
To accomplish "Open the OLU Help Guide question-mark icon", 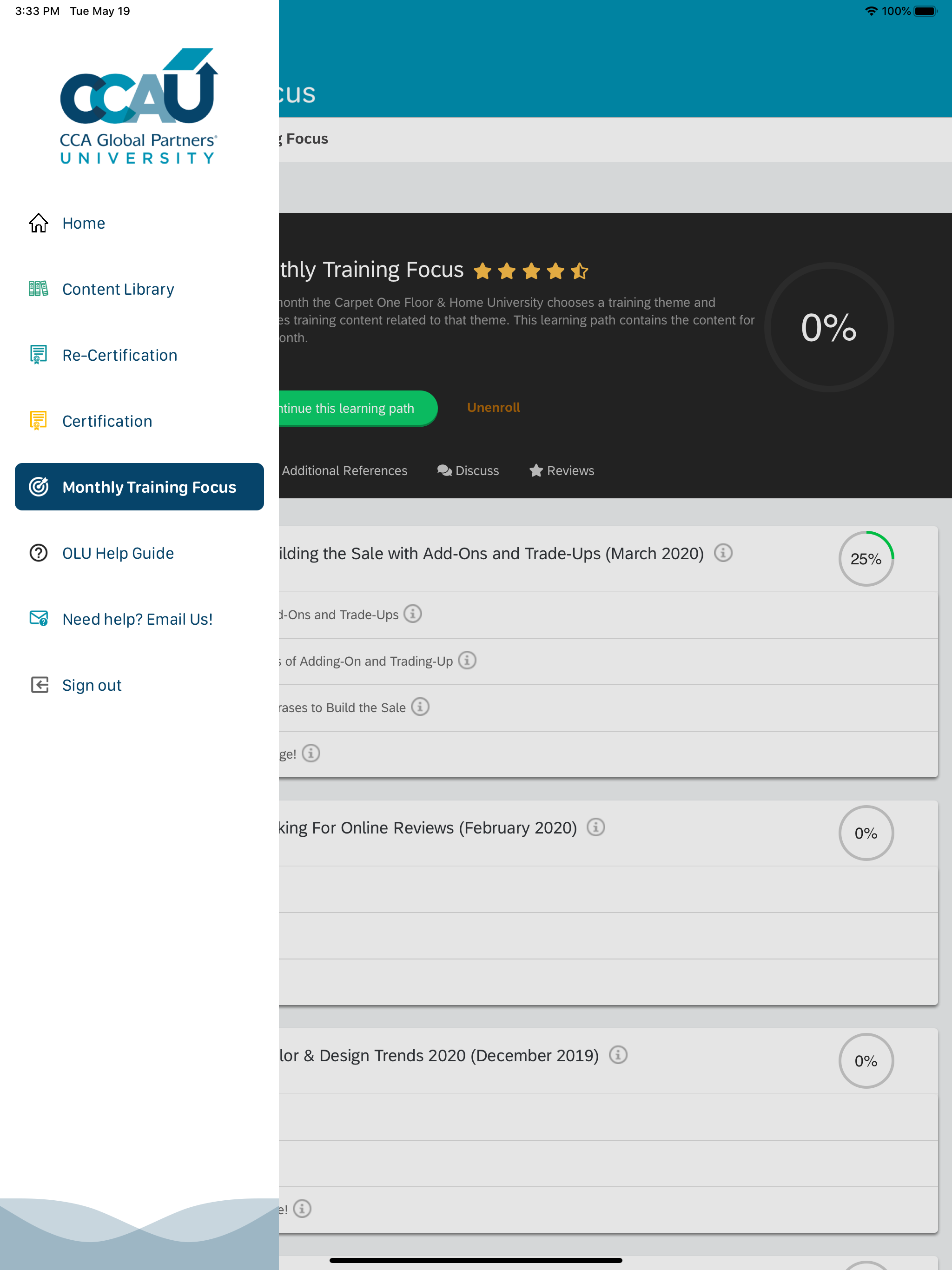I will click(39, 553).
